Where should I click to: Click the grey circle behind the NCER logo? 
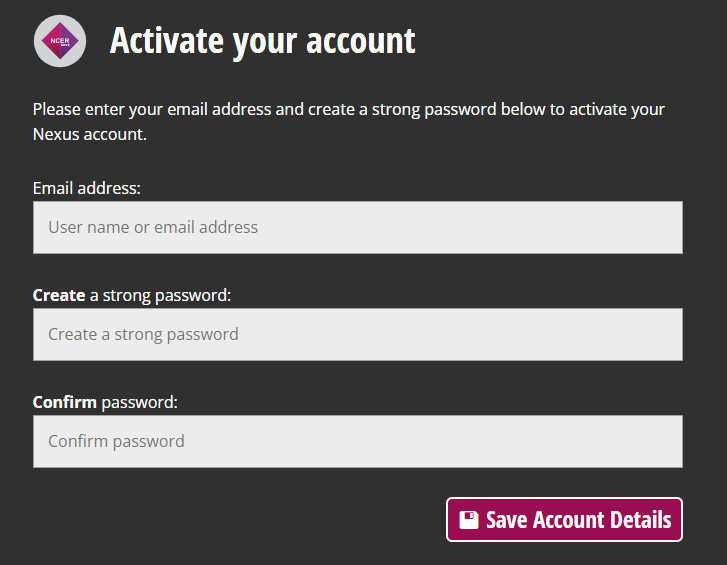point(60,41)
